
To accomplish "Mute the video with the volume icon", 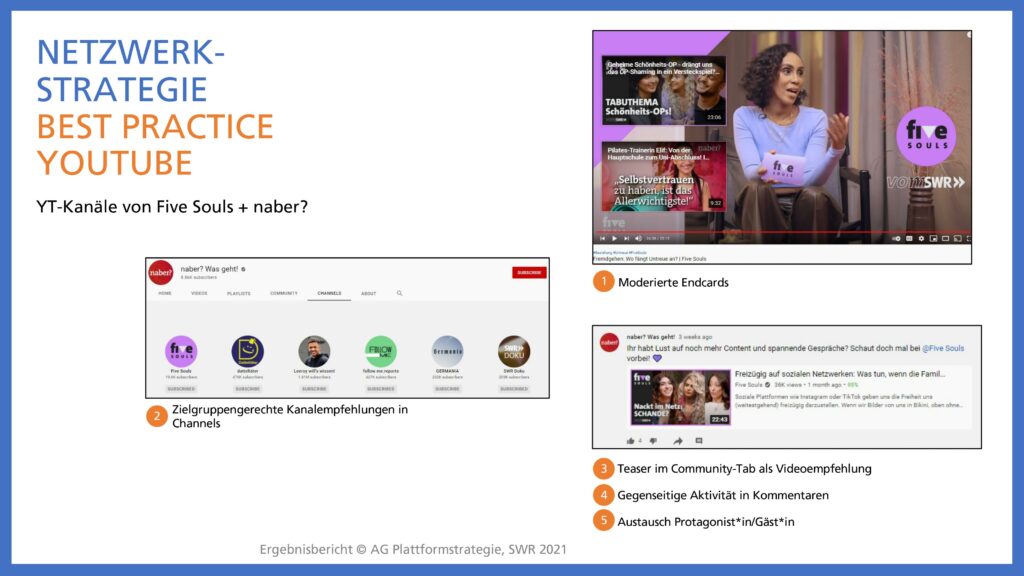I will tap(639, 239).
